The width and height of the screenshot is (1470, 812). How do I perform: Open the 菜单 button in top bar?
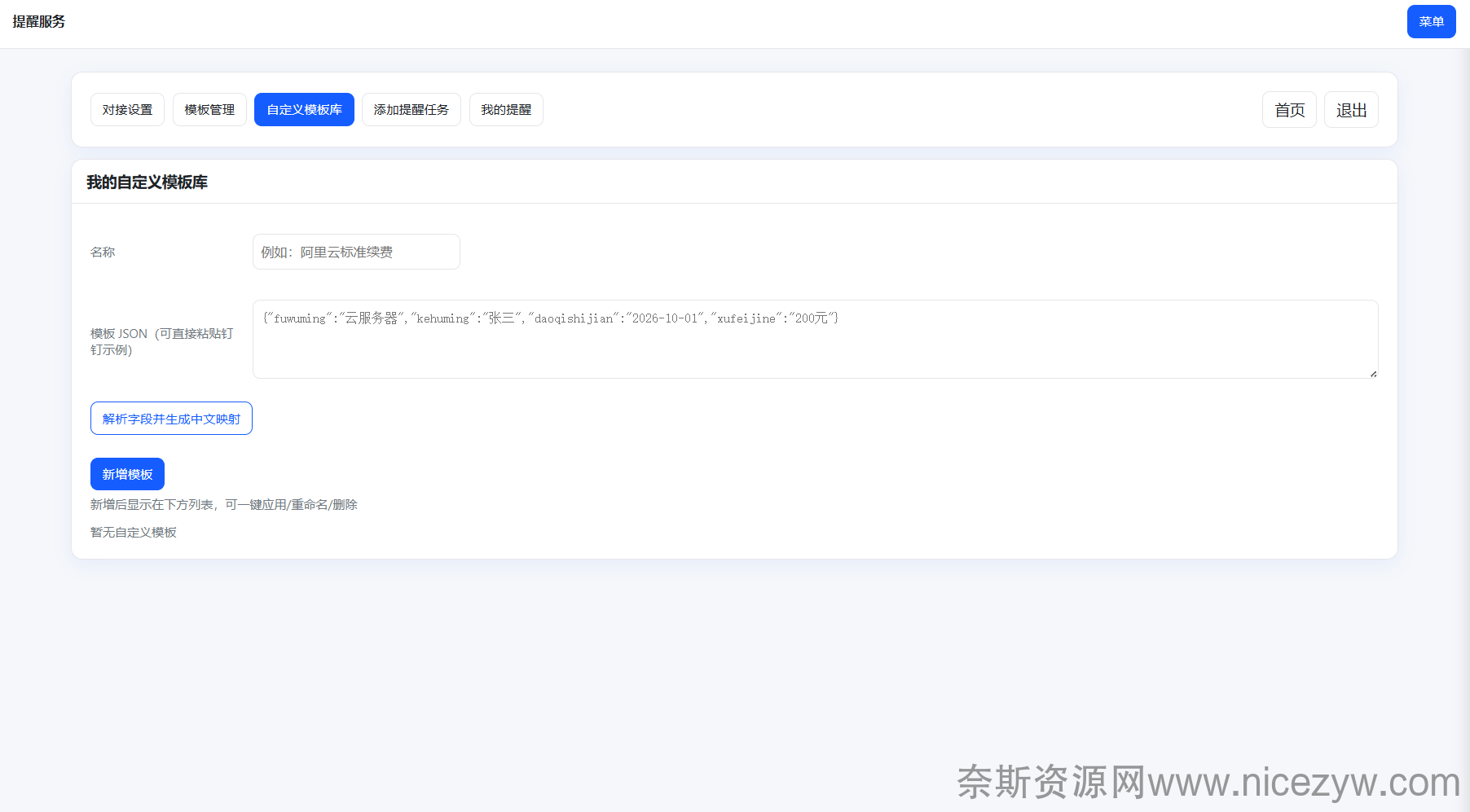click(x=1431, y=22)
